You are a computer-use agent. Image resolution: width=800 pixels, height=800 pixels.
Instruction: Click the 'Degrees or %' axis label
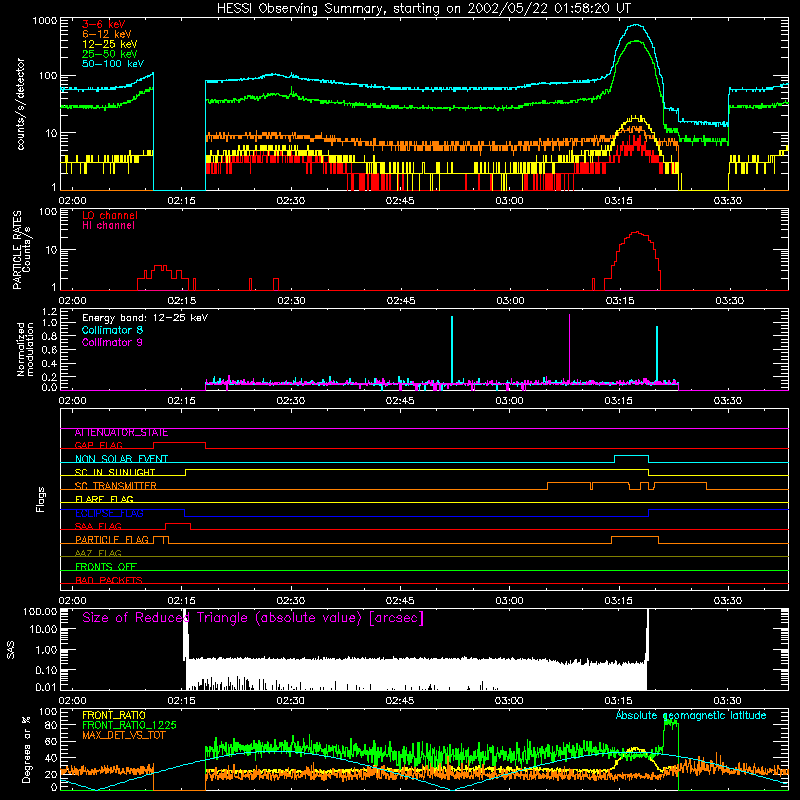(26, 749)
